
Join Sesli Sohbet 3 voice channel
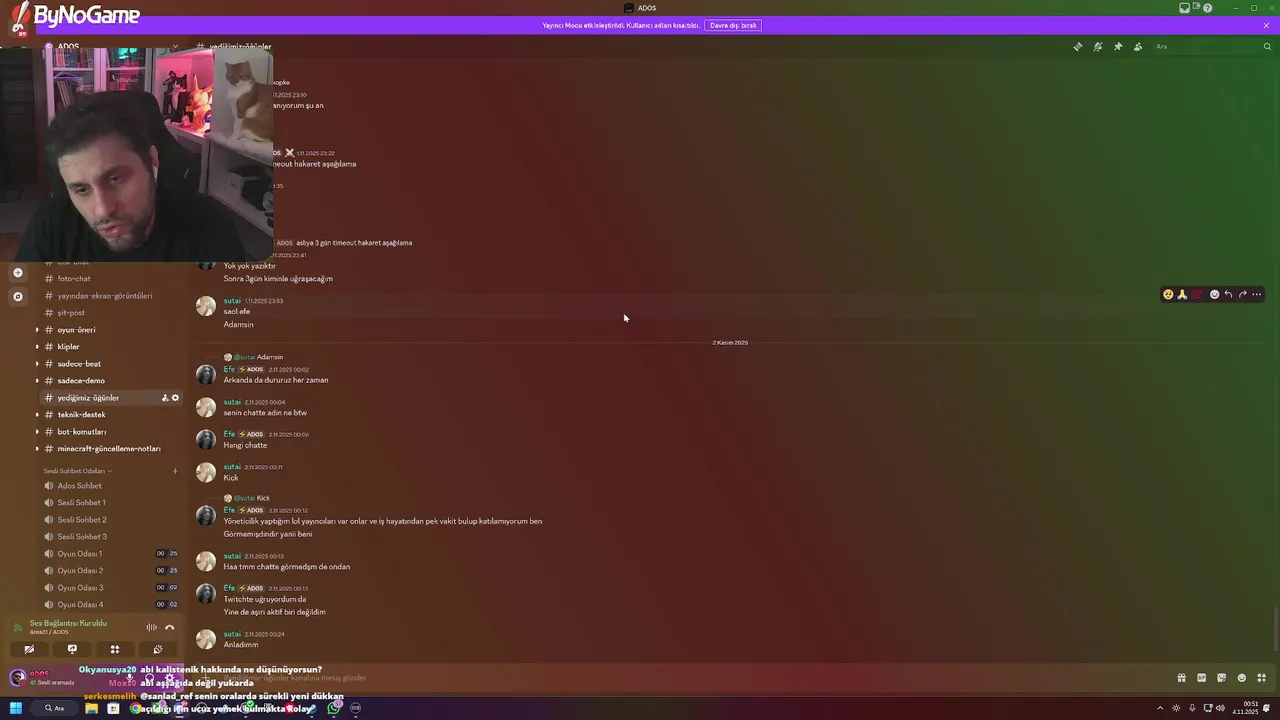click(111, 537)
